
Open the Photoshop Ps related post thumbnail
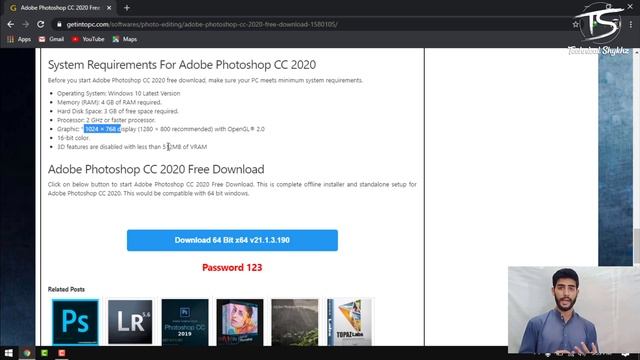tap(76, 322)
